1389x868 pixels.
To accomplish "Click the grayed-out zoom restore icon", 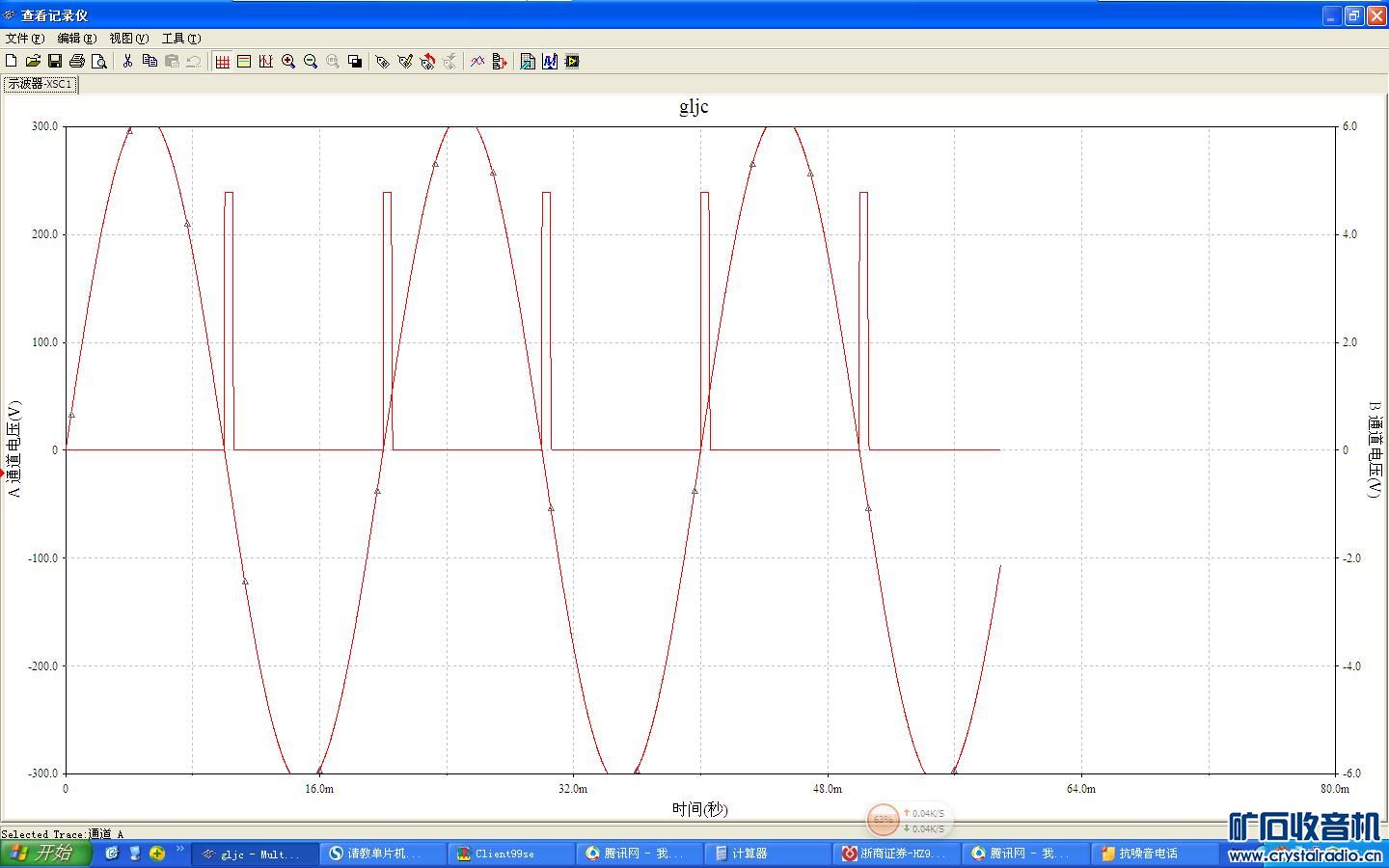I will [333, 61].
